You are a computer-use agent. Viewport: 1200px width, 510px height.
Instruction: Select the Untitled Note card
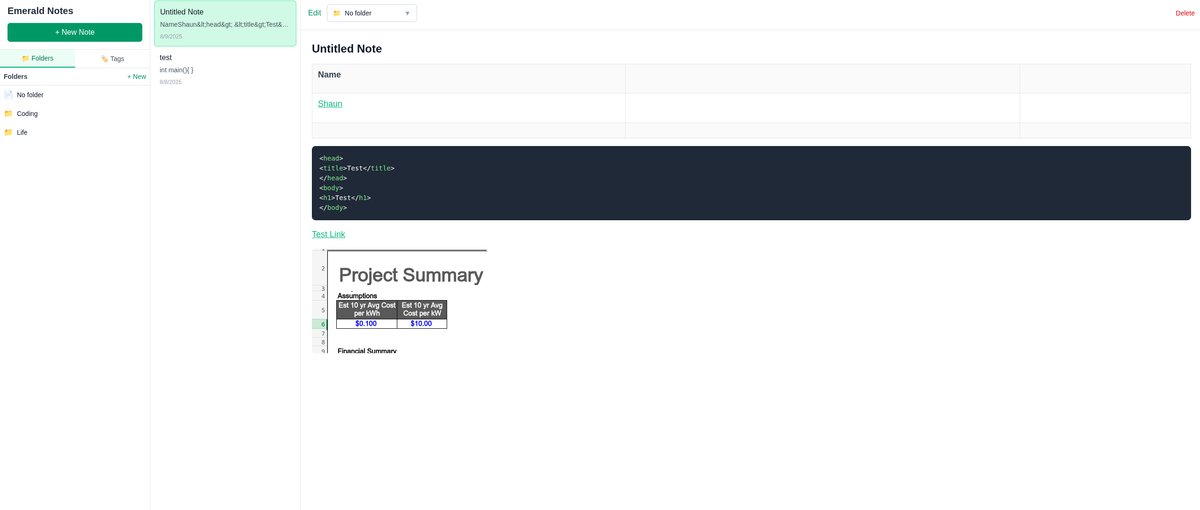225,24
